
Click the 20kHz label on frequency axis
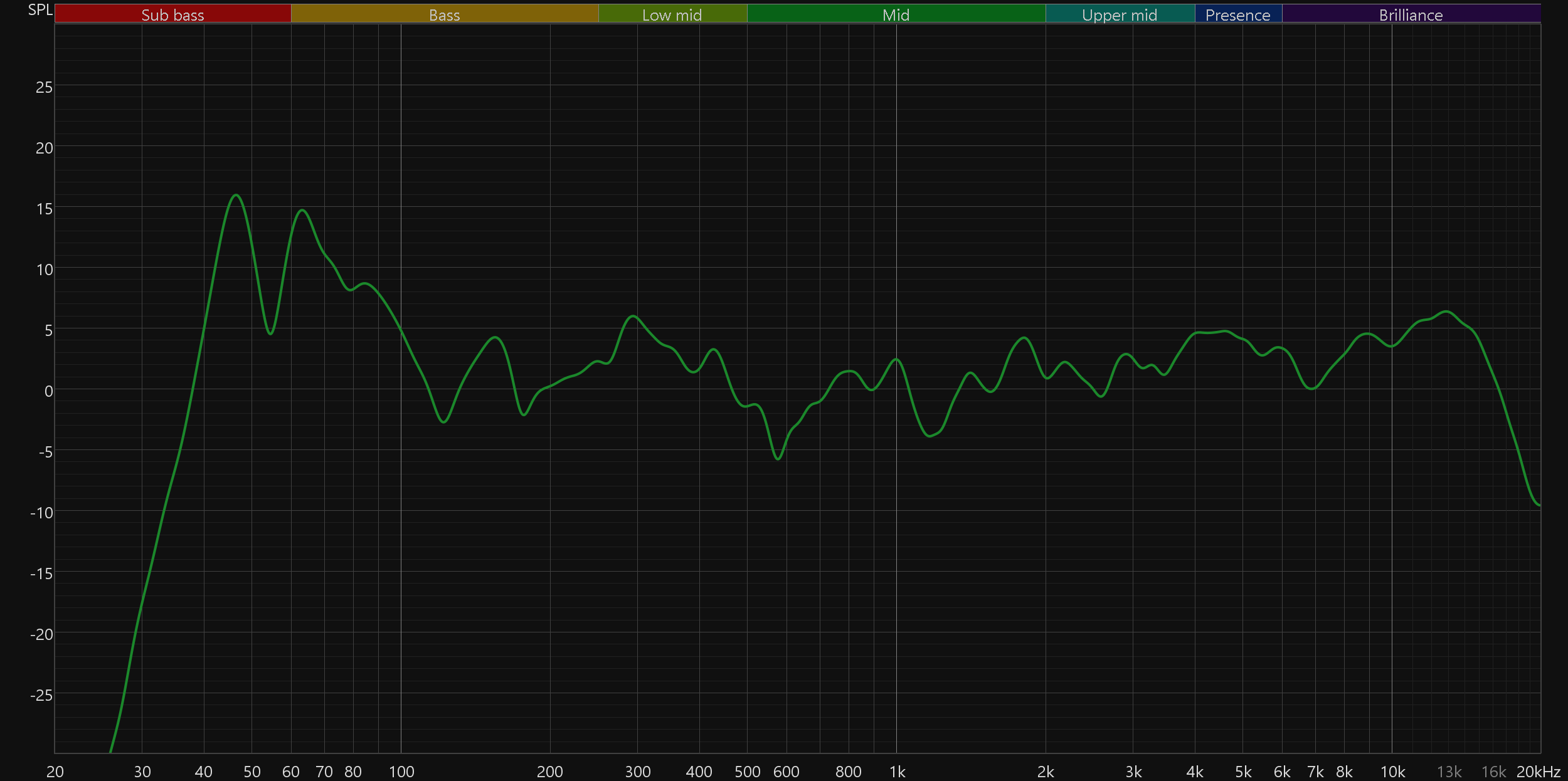click(1538, 772)
